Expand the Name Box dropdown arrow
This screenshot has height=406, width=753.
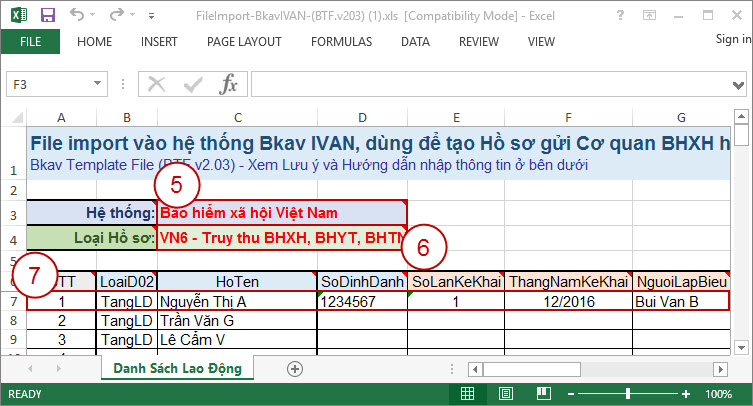point(97,84)
